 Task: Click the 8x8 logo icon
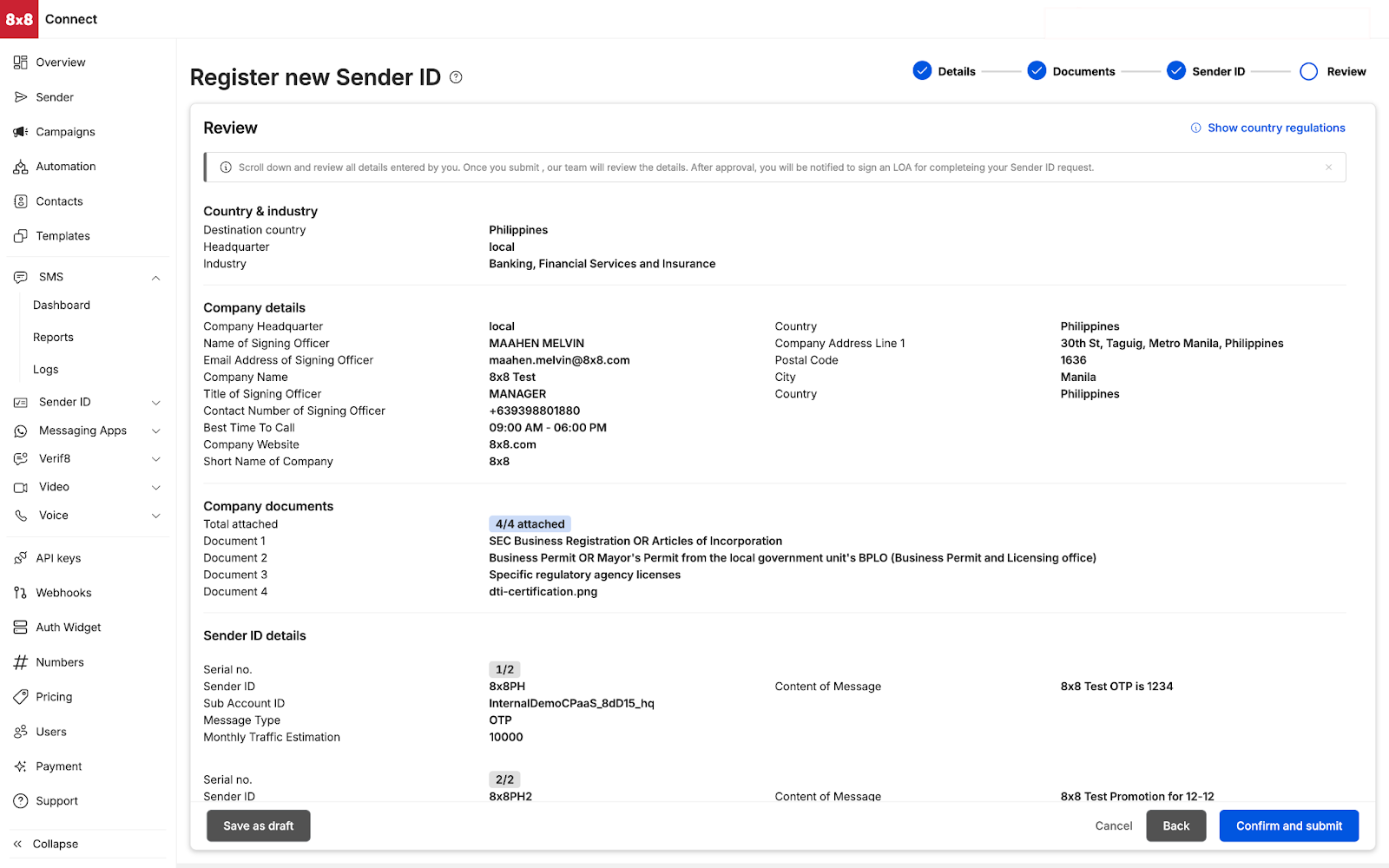coord(19,19)
